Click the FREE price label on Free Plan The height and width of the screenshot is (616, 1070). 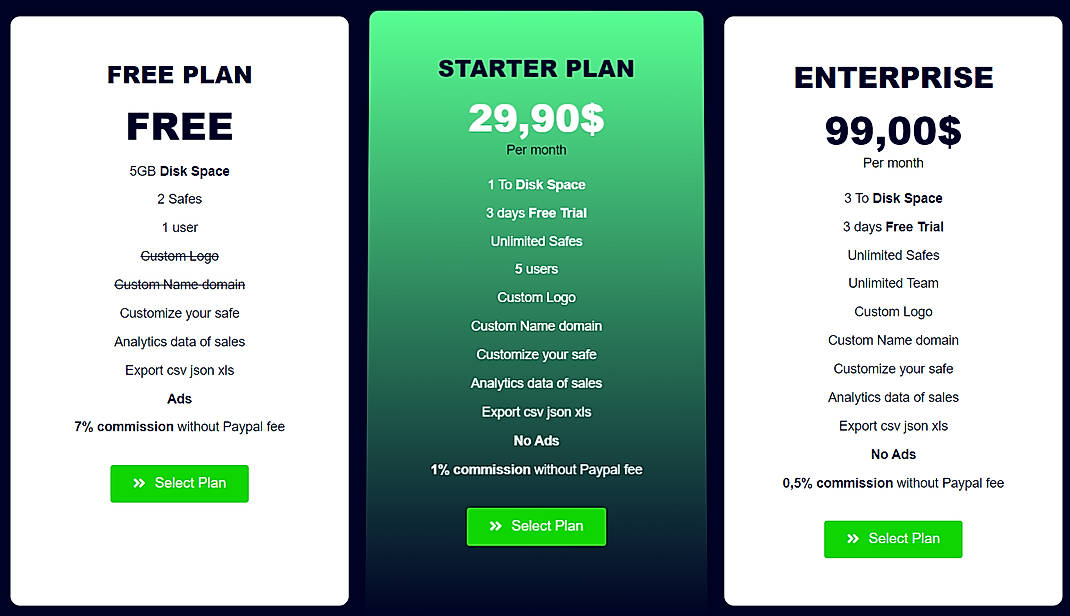point(179,126)
